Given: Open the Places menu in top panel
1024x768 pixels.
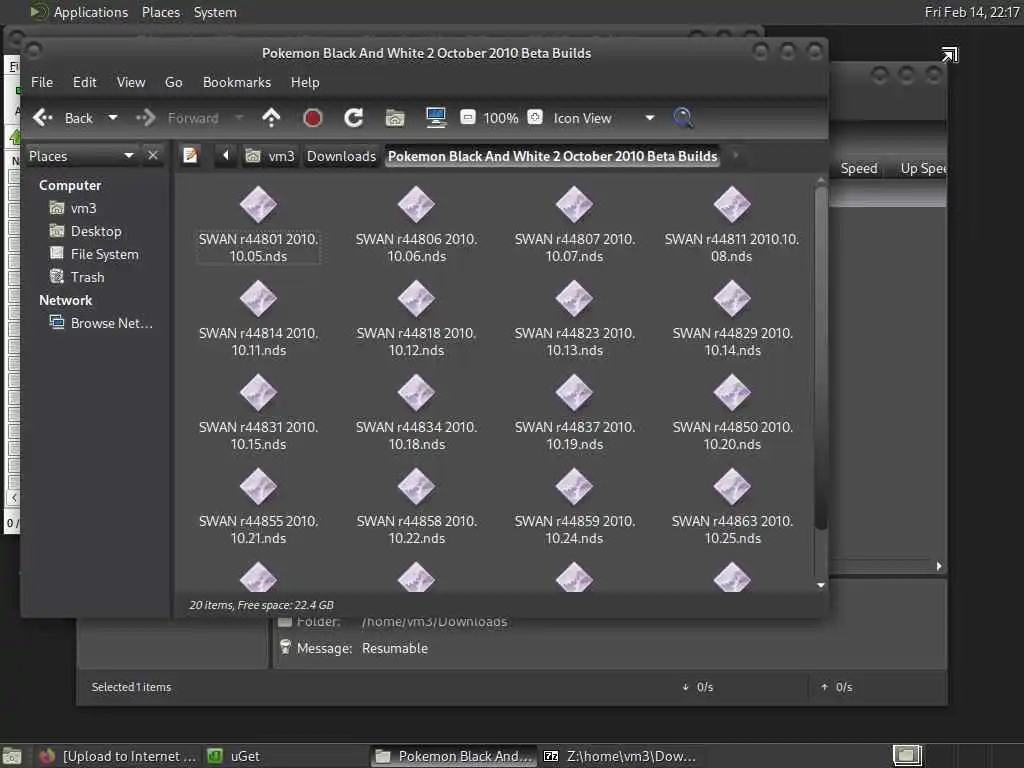Looking at the screenshot, I should [161, 12].
